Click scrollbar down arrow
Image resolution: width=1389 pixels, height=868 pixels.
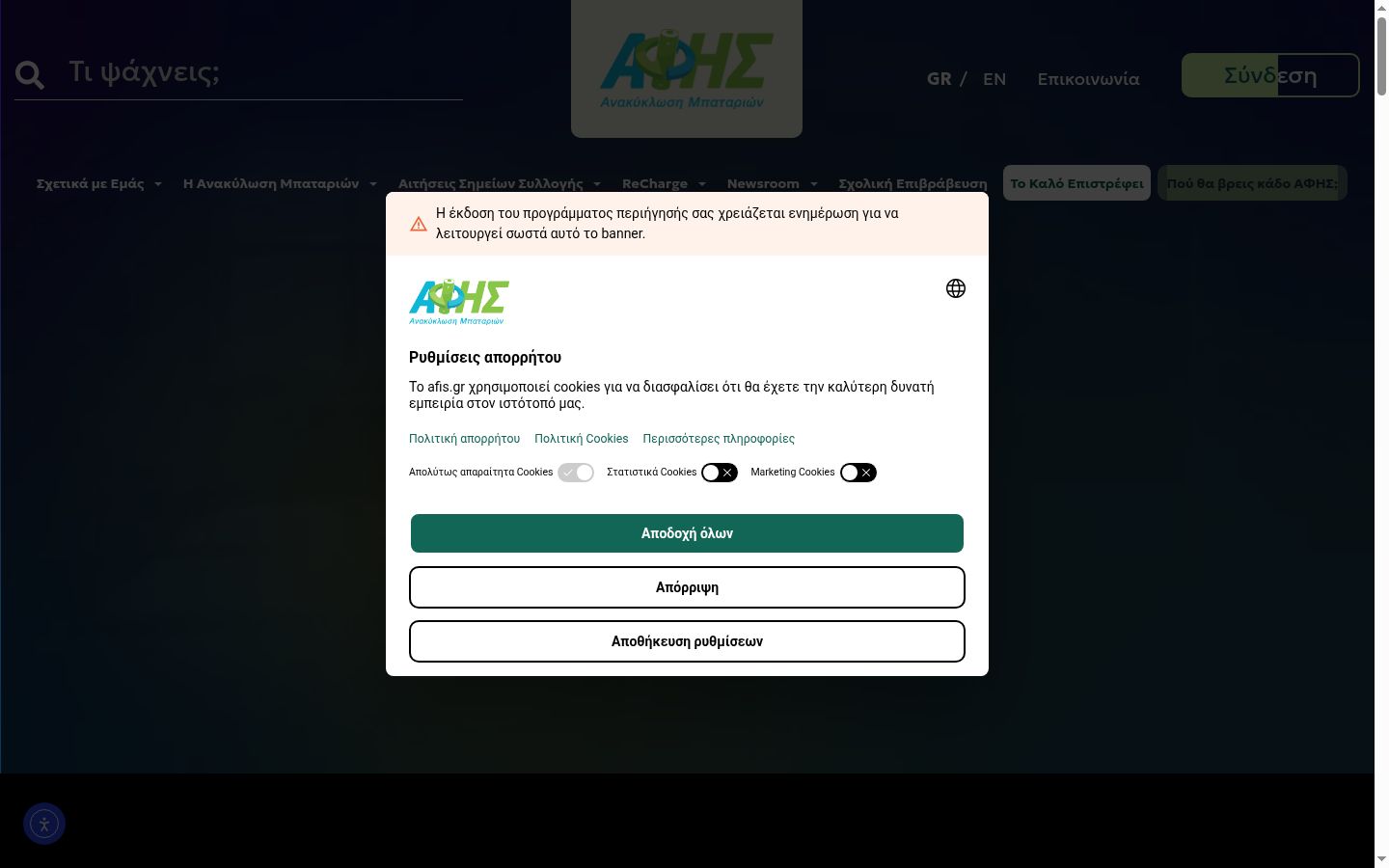click(1381, 859)
